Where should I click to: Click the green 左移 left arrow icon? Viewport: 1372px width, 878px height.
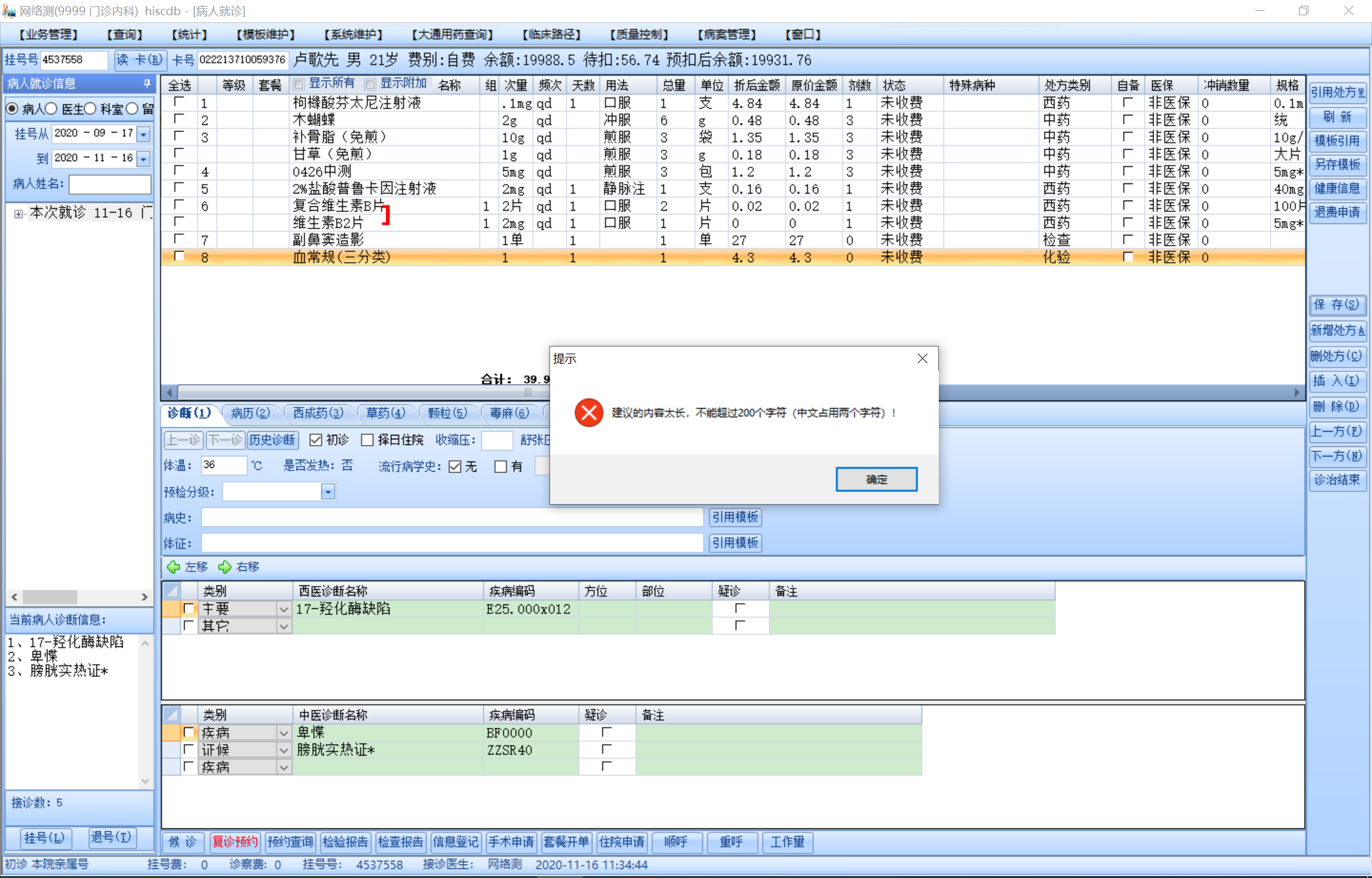coord(173,567)
